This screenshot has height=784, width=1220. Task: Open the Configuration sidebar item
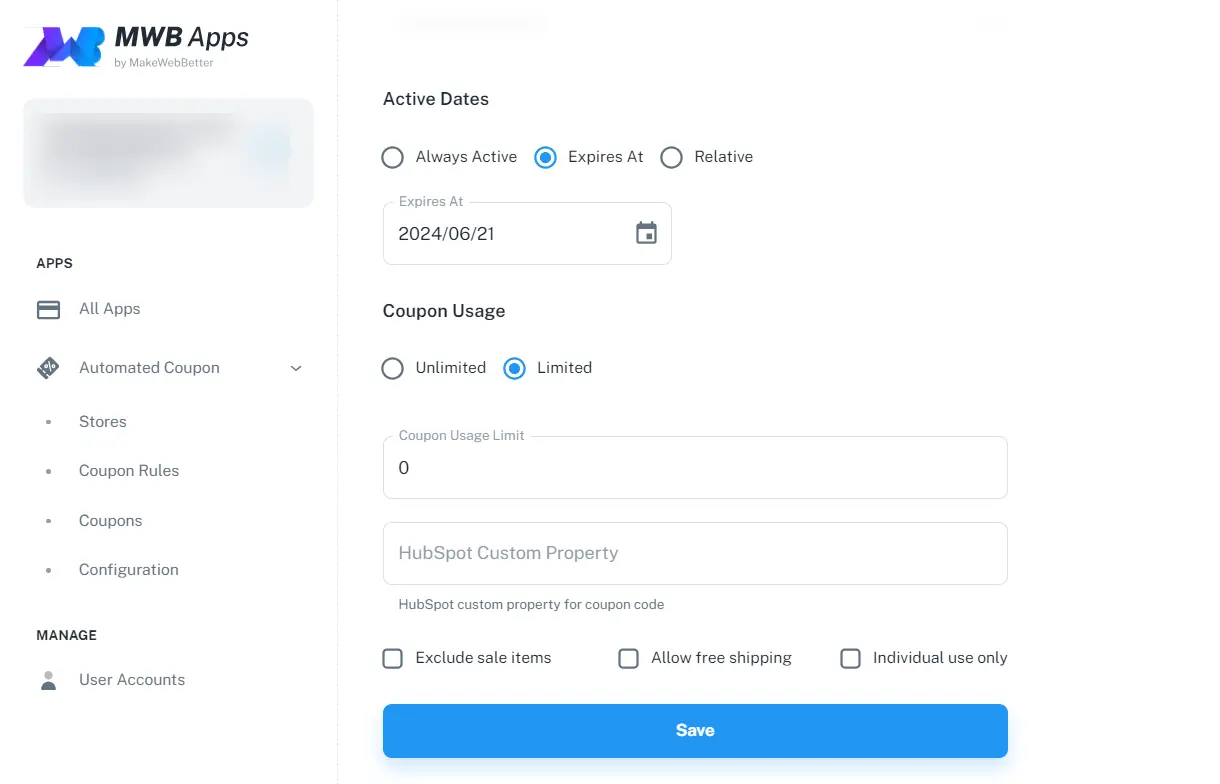pos(129,570)
